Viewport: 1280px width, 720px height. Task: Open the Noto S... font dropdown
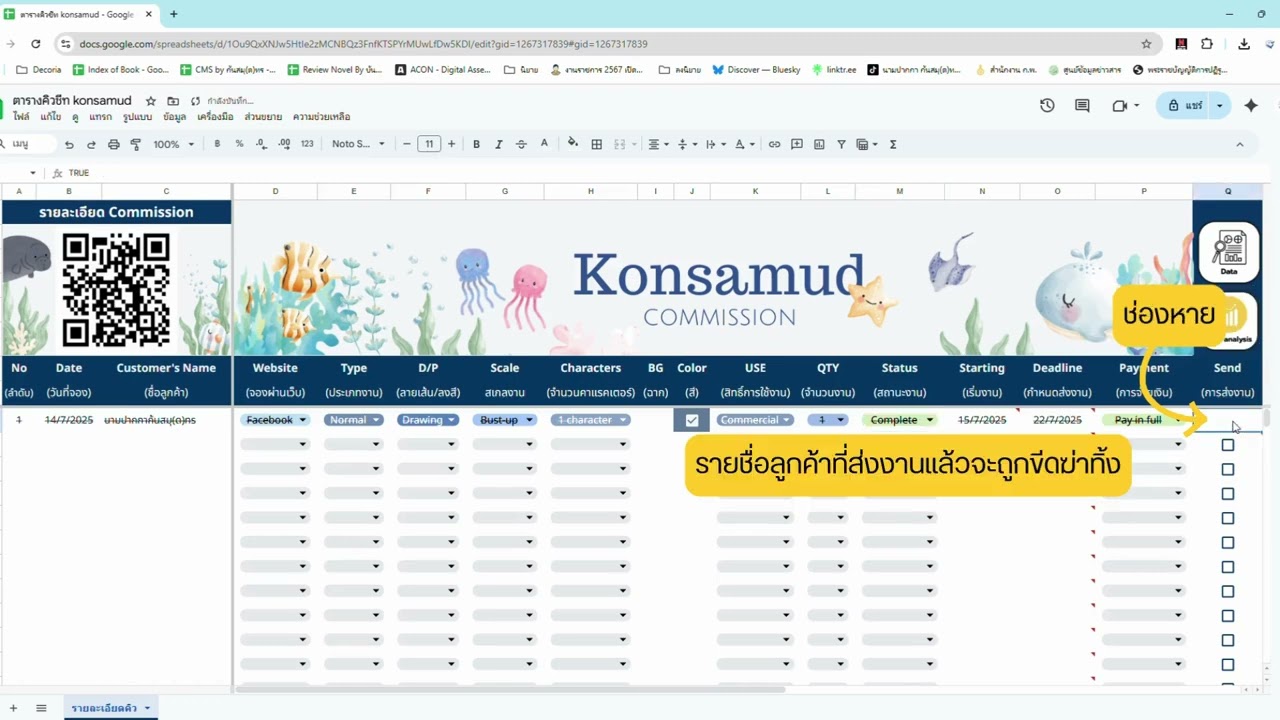pyautogui.click(x=358, y=144)
